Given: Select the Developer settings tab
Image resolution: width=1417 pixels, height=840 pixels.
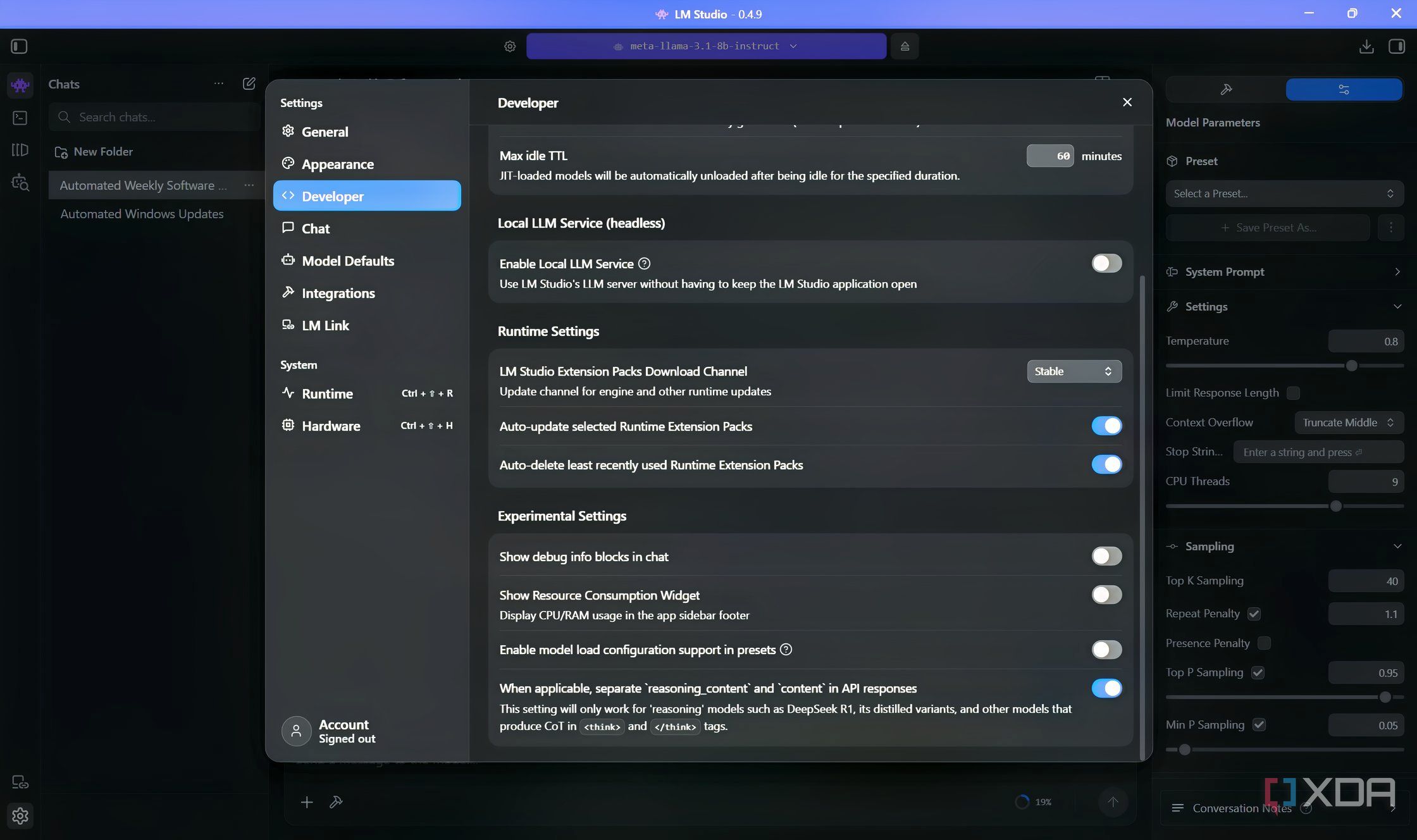Looking at the screenshot, I should point(367,196).
